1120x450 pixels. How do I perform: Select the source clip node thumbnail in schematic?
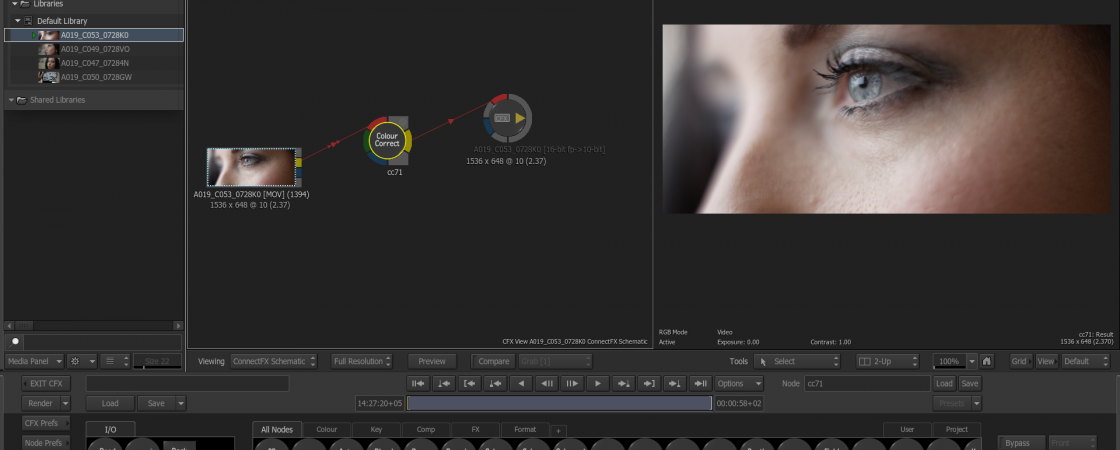[251, 167]
